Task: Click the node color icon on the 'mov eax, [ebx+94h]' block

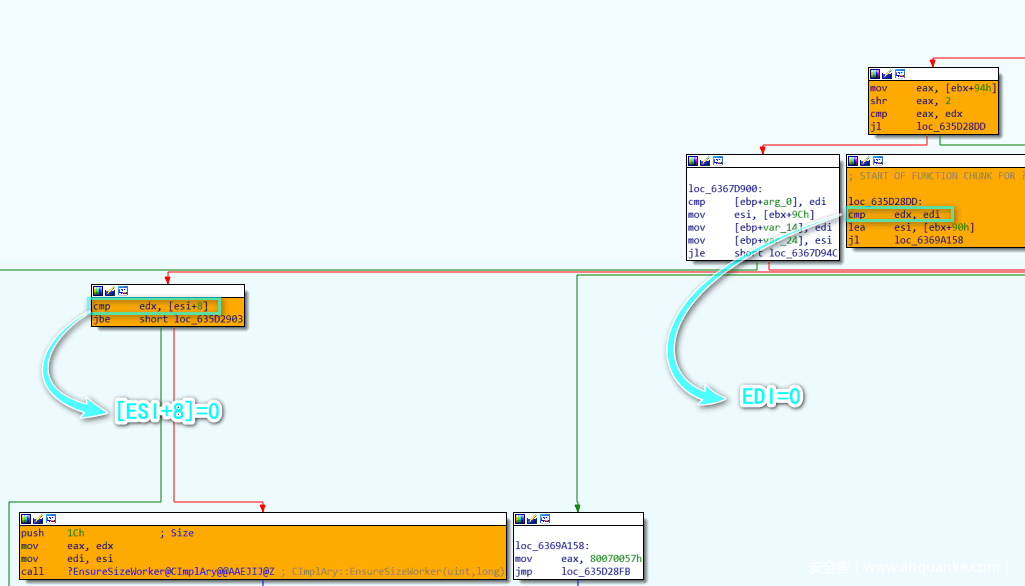Action: pos(875,74)
